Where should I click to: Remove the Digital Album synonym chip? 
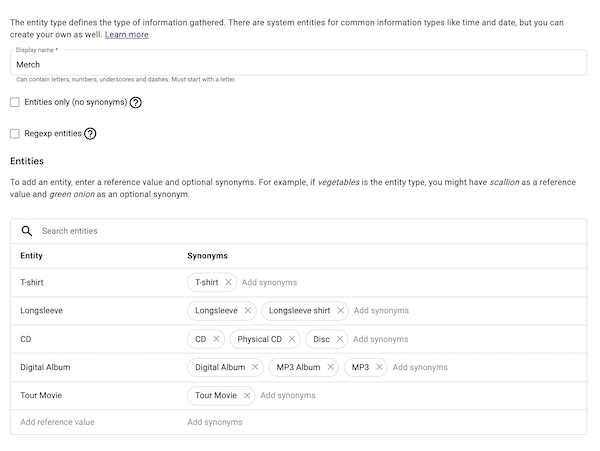(255, 367)
